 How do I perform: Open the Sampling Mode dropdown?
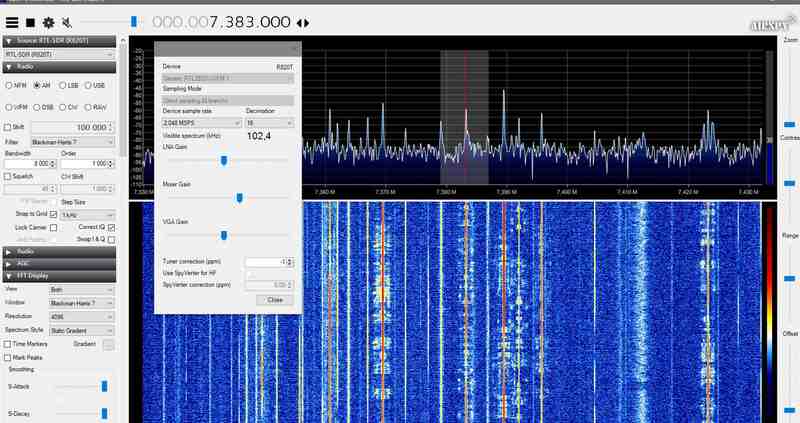click(228, 101)
